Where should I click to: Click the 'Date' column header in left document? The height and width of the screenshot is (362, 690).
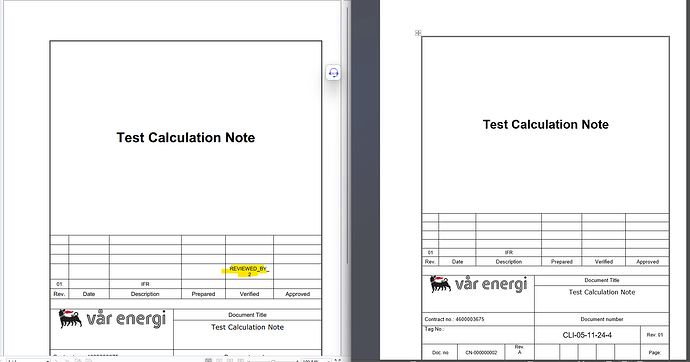(x=89, y=294)
